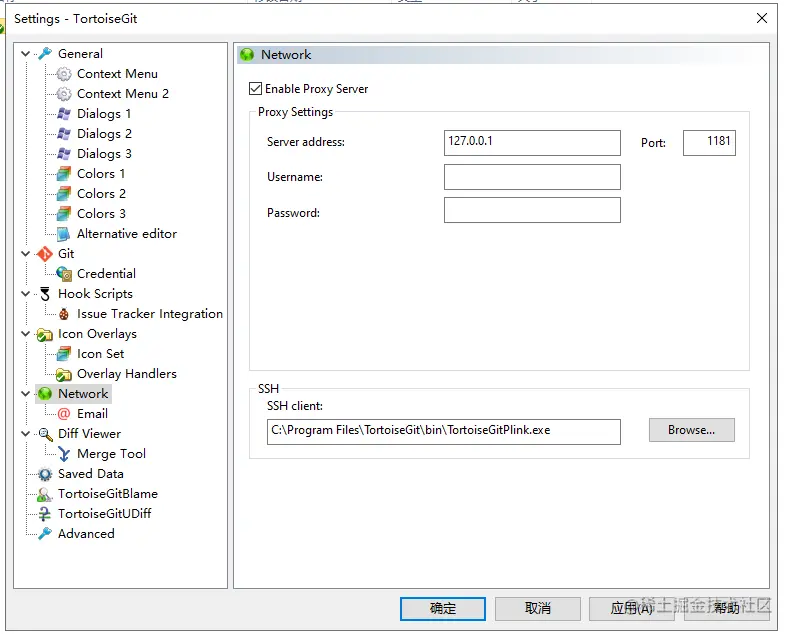Collapse the Diff Viewer node
The width and height of the screenshot is (791, 634).
(25, 434)
